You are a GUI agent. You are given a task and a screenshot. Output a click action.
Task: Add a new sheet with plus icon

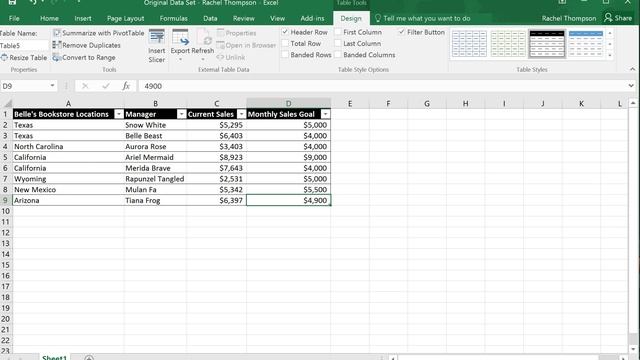(x=89, y=358)
